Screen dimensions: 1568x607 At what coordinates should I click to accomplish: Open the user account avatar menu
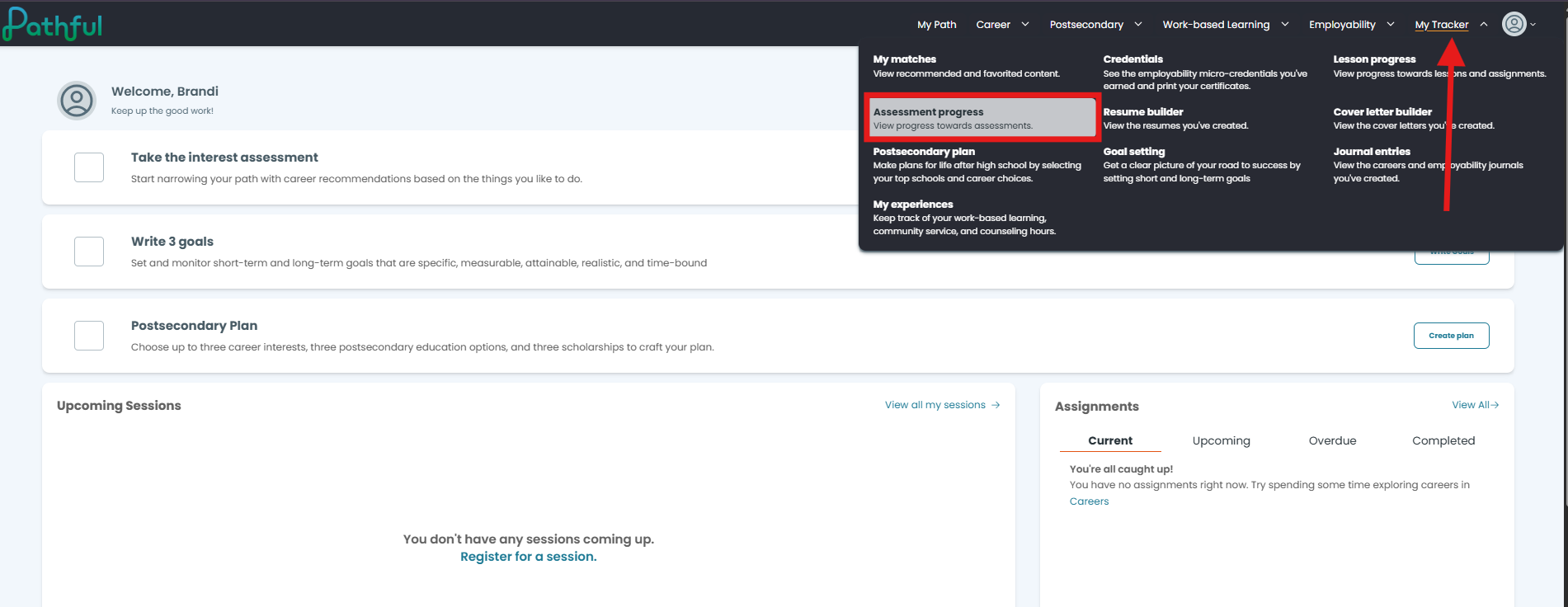(x=1514, y=24)
